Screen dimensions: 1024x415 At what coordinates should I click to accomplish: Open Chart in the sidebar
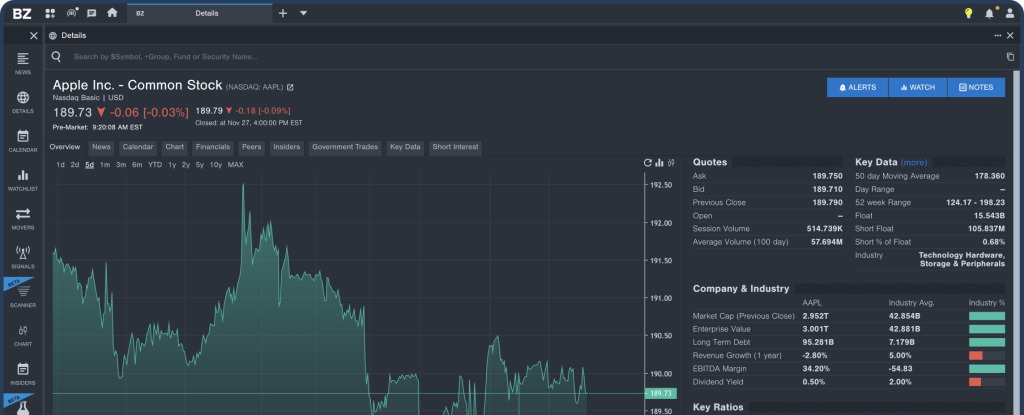pyautogui.click(x=23, y=335)
